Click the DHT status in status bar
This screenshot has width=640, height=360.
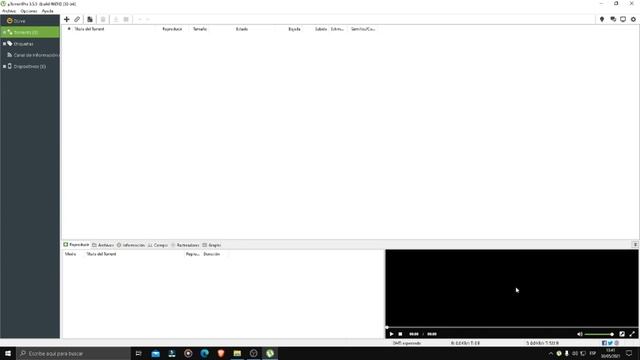point(407,343)
